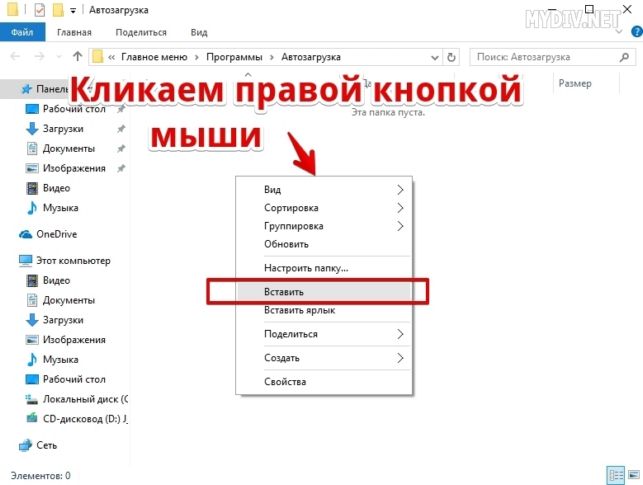This screenshot has height=485, width=643.
Task: Open Создать submenu in context menu
Action: [324, 358]
